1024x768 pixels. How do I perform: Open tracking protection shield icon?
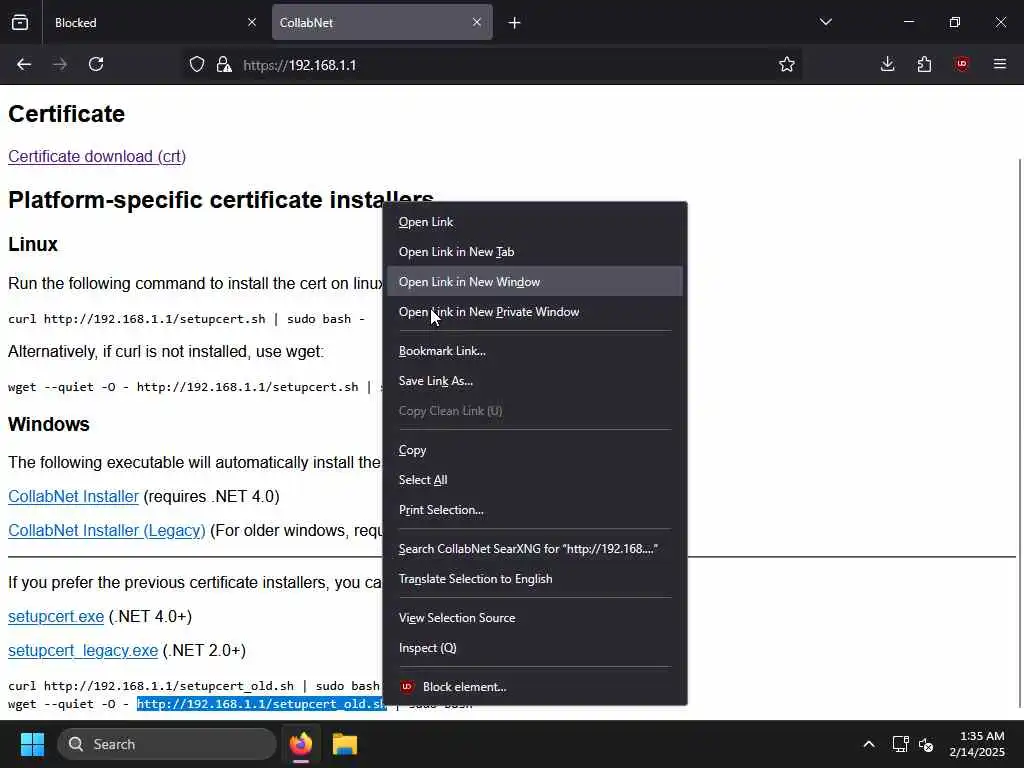[197, 65]
